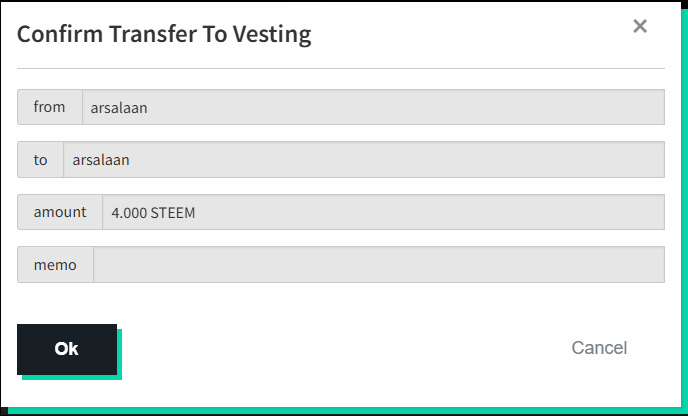Click the 'from' field label

(x=49, y=107)
